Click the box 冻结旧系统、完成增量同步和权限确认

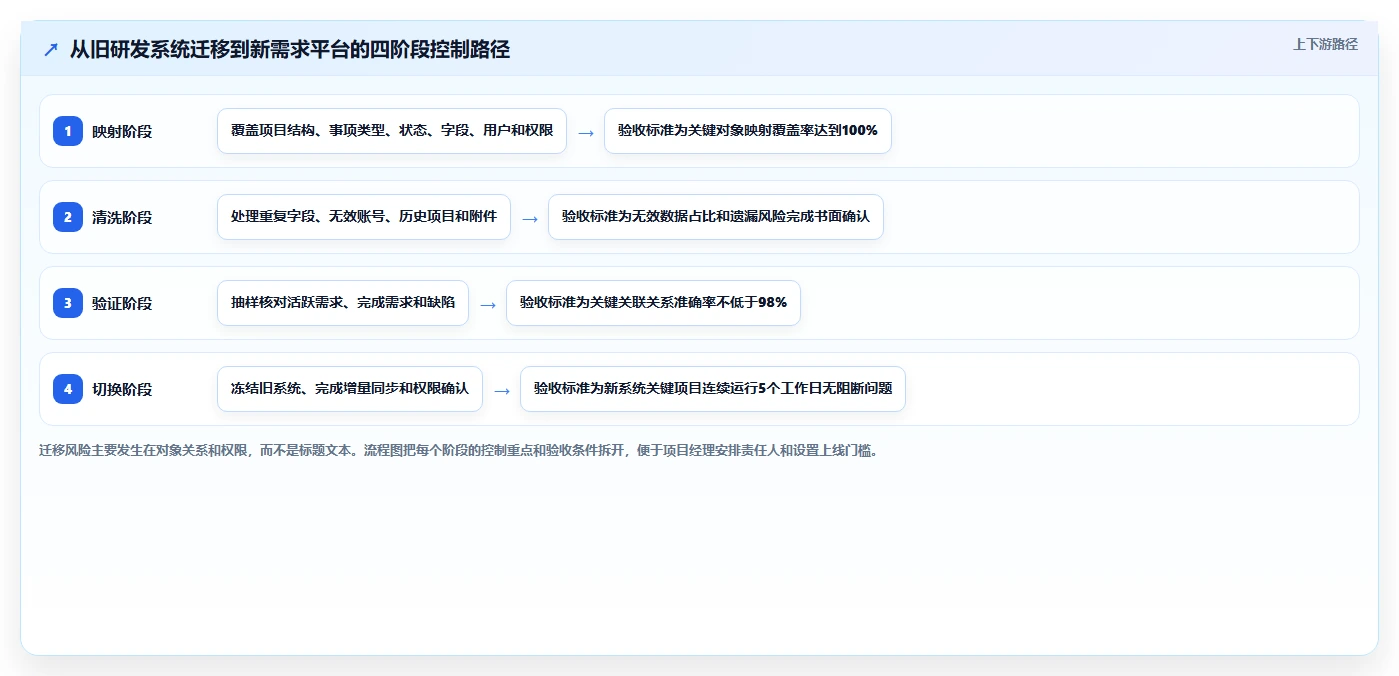pos(350,389)
